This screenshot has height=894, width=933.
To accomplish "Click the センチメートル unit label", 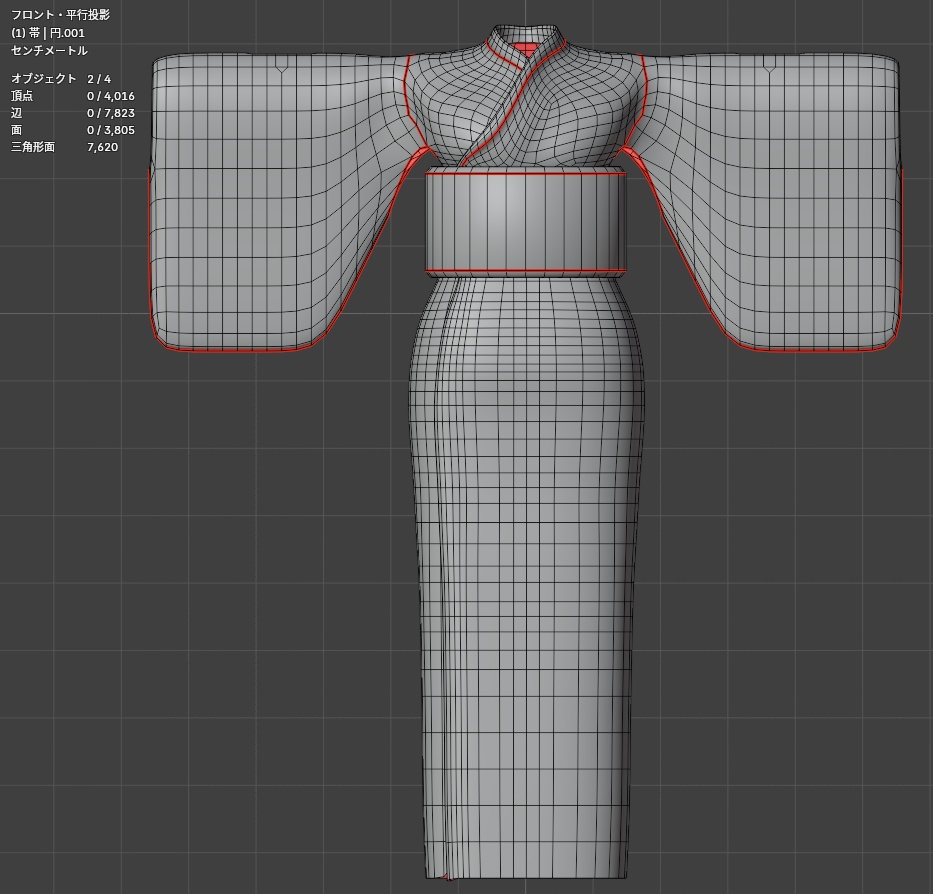I will (49, 51).
